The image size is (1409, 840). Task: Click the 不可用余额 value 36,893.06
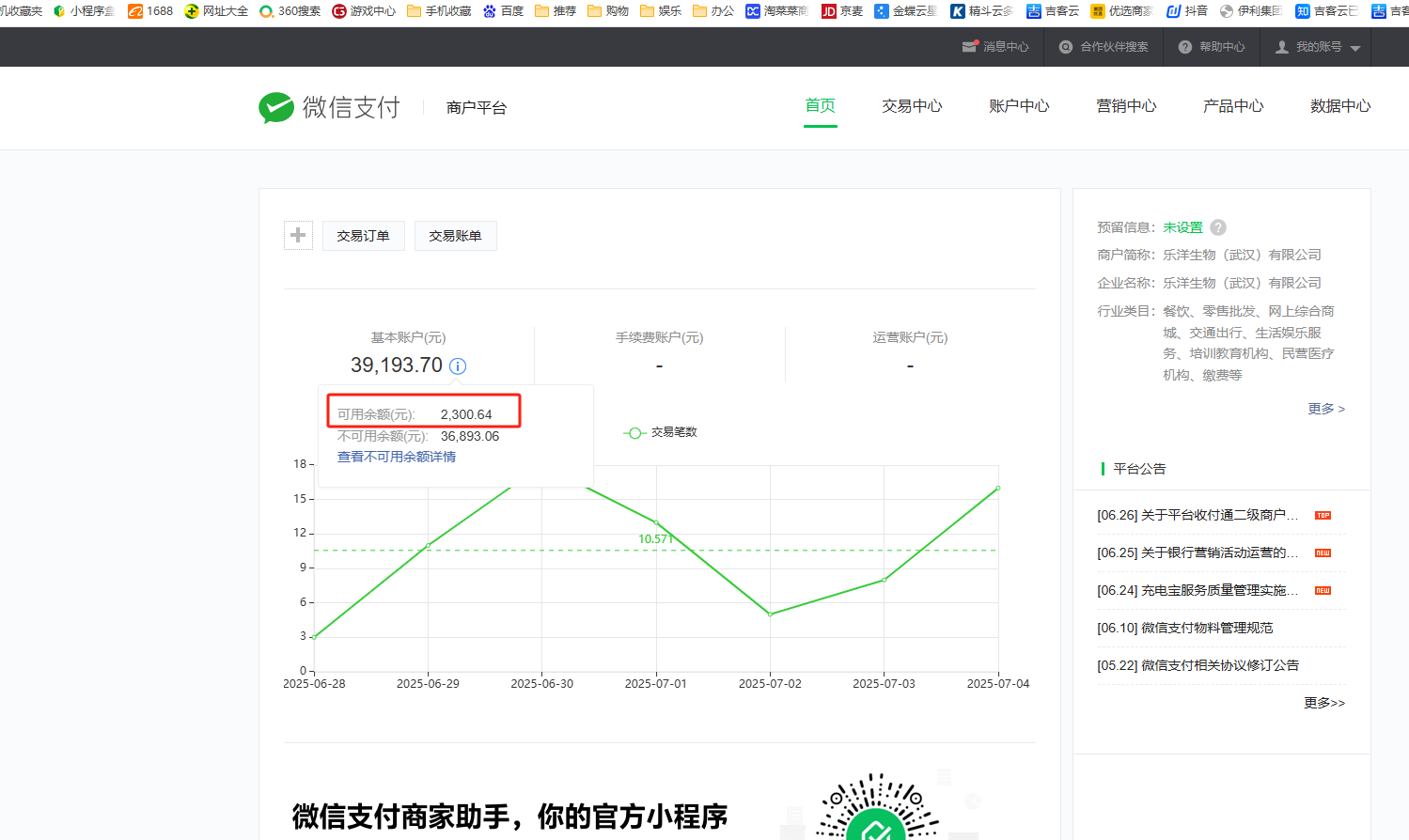tap(470, 436)
